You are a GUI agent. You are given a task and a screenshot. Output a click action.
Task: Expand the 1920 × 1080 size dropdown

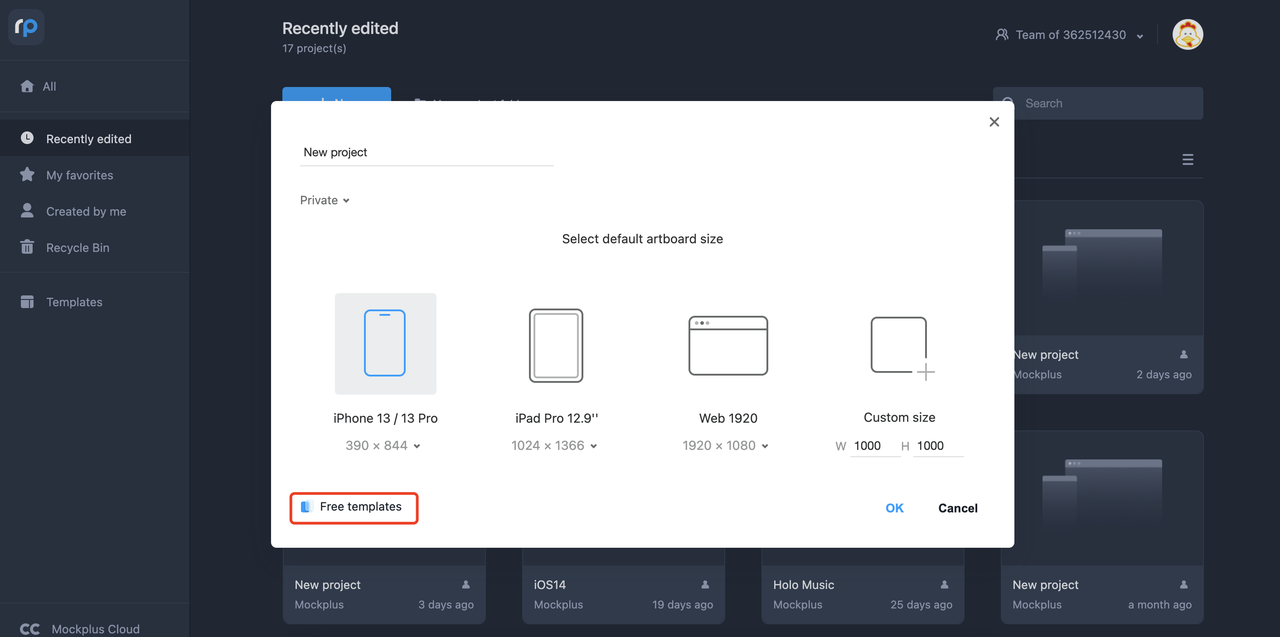(x=726, y=446)
